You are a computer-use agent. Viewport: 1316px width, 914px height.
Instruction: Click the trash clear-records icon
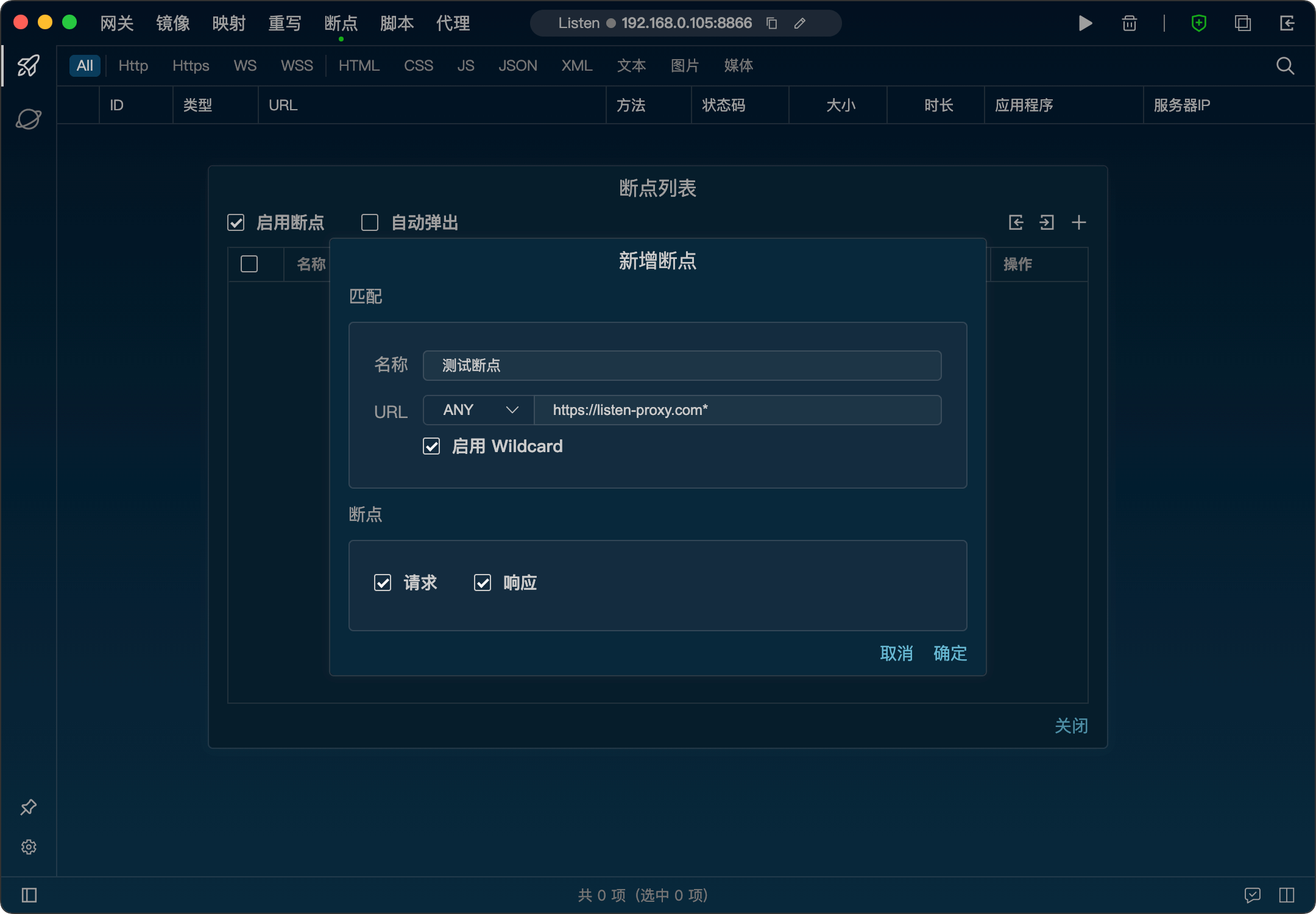point(1129,23)
